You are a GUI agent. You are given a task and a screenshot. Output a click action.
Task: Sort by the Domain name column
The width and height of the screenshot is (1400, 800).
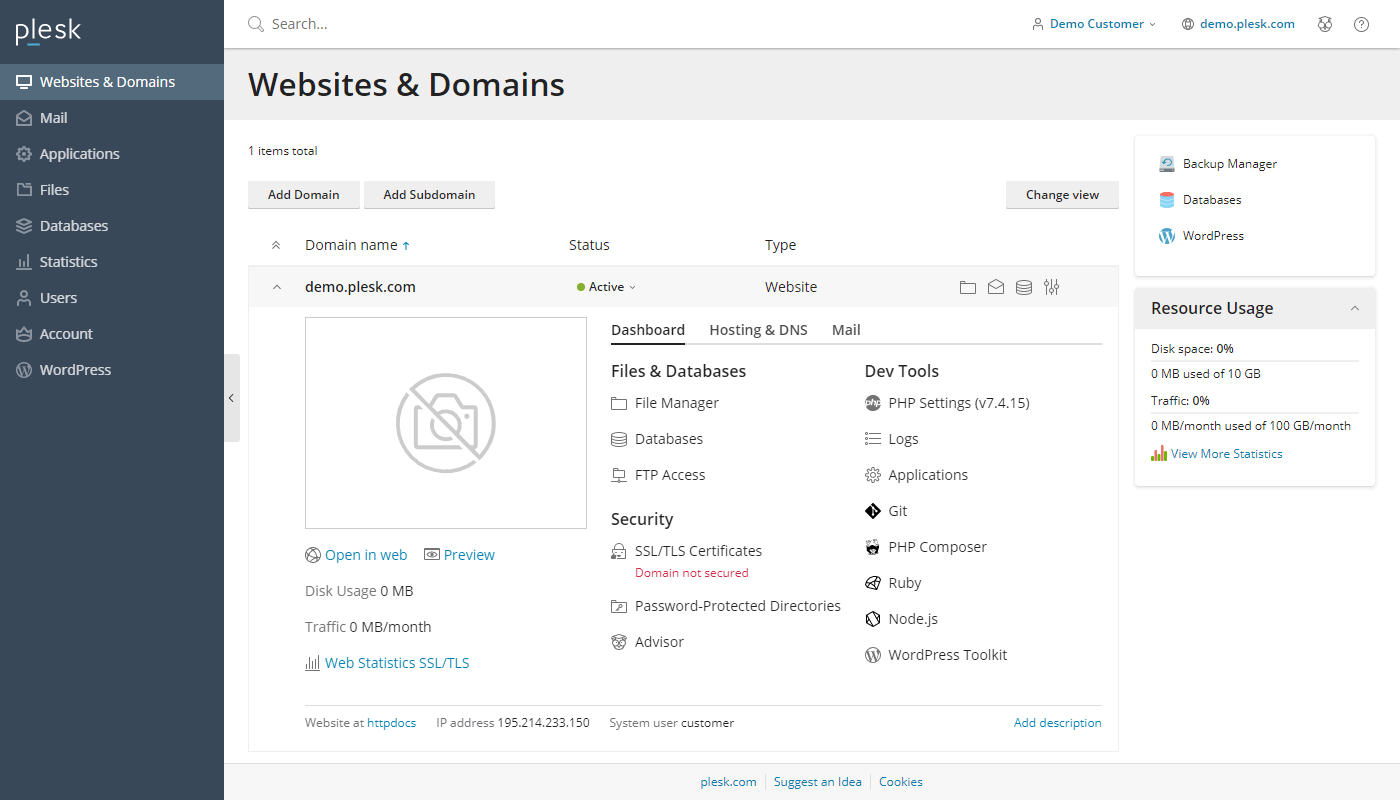pyautogui.click(x=357, y=245)
